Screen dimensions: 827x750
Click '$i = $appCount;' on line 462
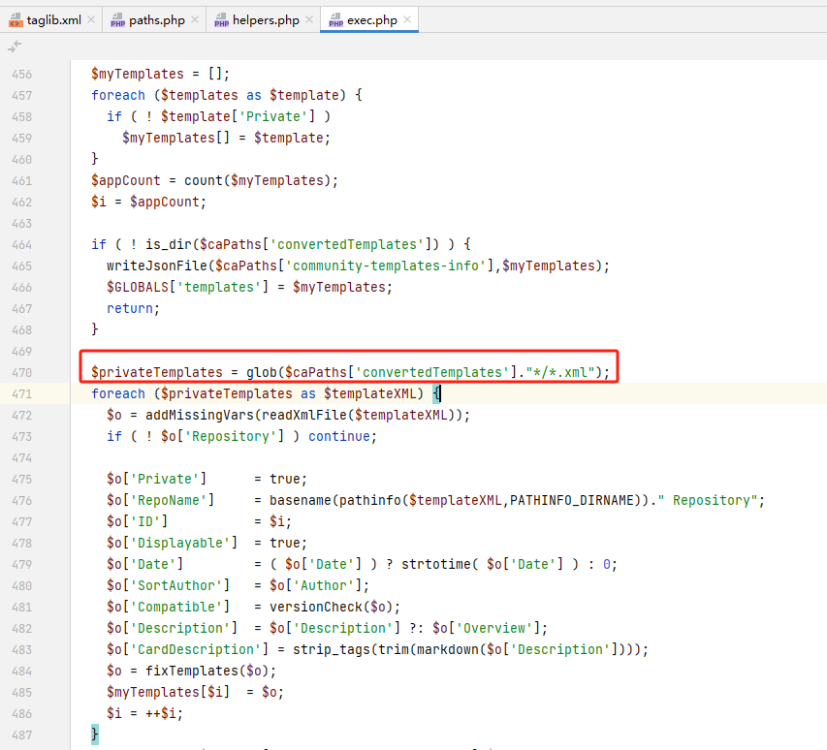click(x=148, y=202)
